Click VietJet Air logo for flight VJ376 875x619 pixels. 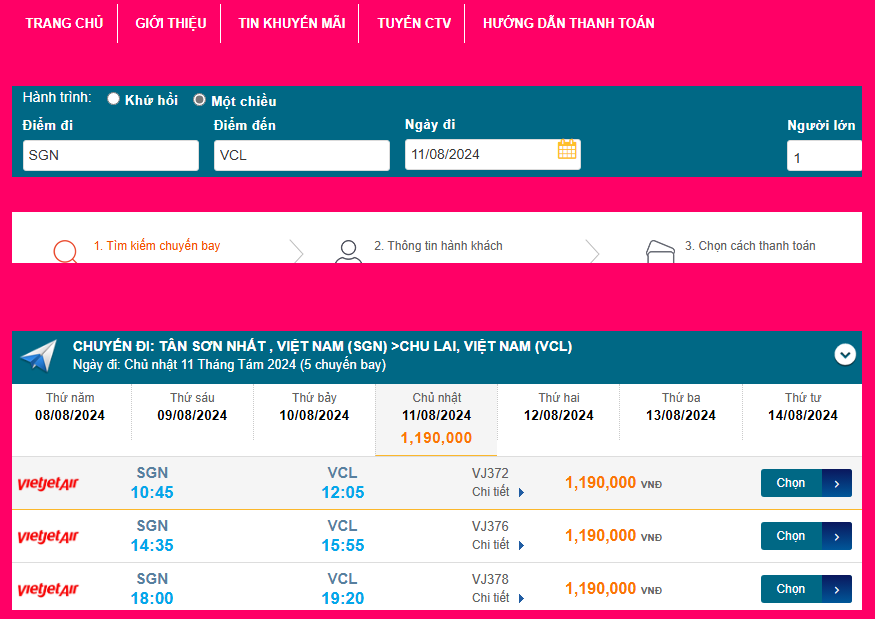[x=48, y=537]
